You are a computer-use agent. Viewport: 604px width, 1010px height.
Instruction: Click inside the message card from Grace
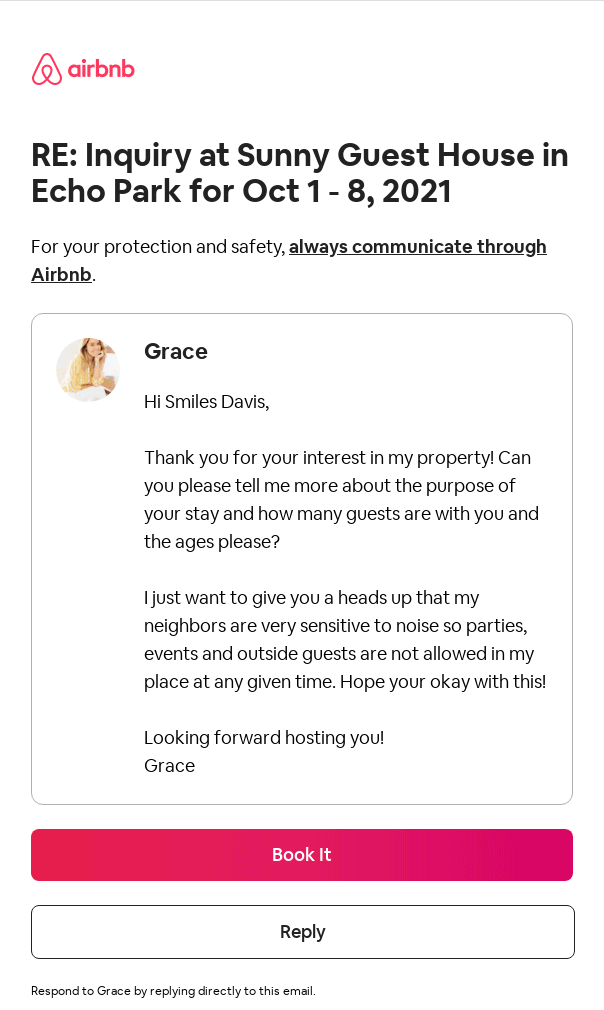pyautogui.click(x=302, y=558)
